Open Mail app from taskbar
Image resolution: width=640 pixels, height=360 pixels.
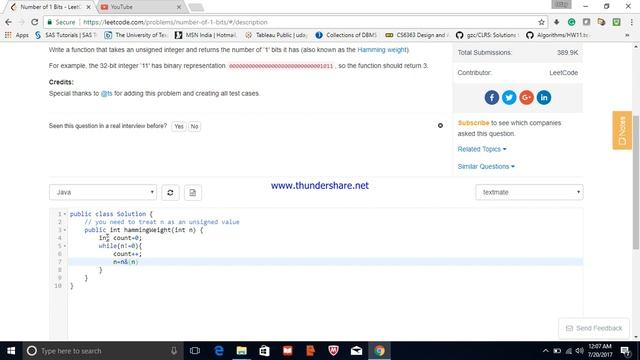356,351
